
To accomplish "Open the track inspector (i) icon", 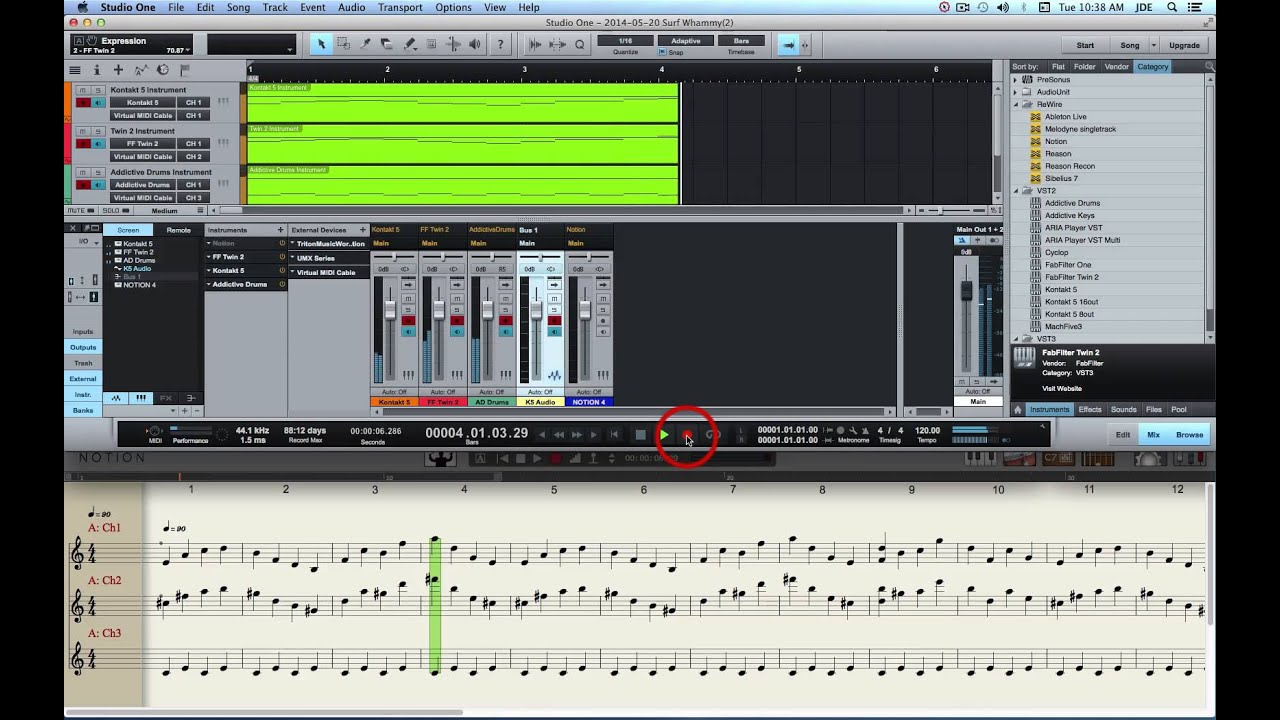I will [x=97, y=70].
